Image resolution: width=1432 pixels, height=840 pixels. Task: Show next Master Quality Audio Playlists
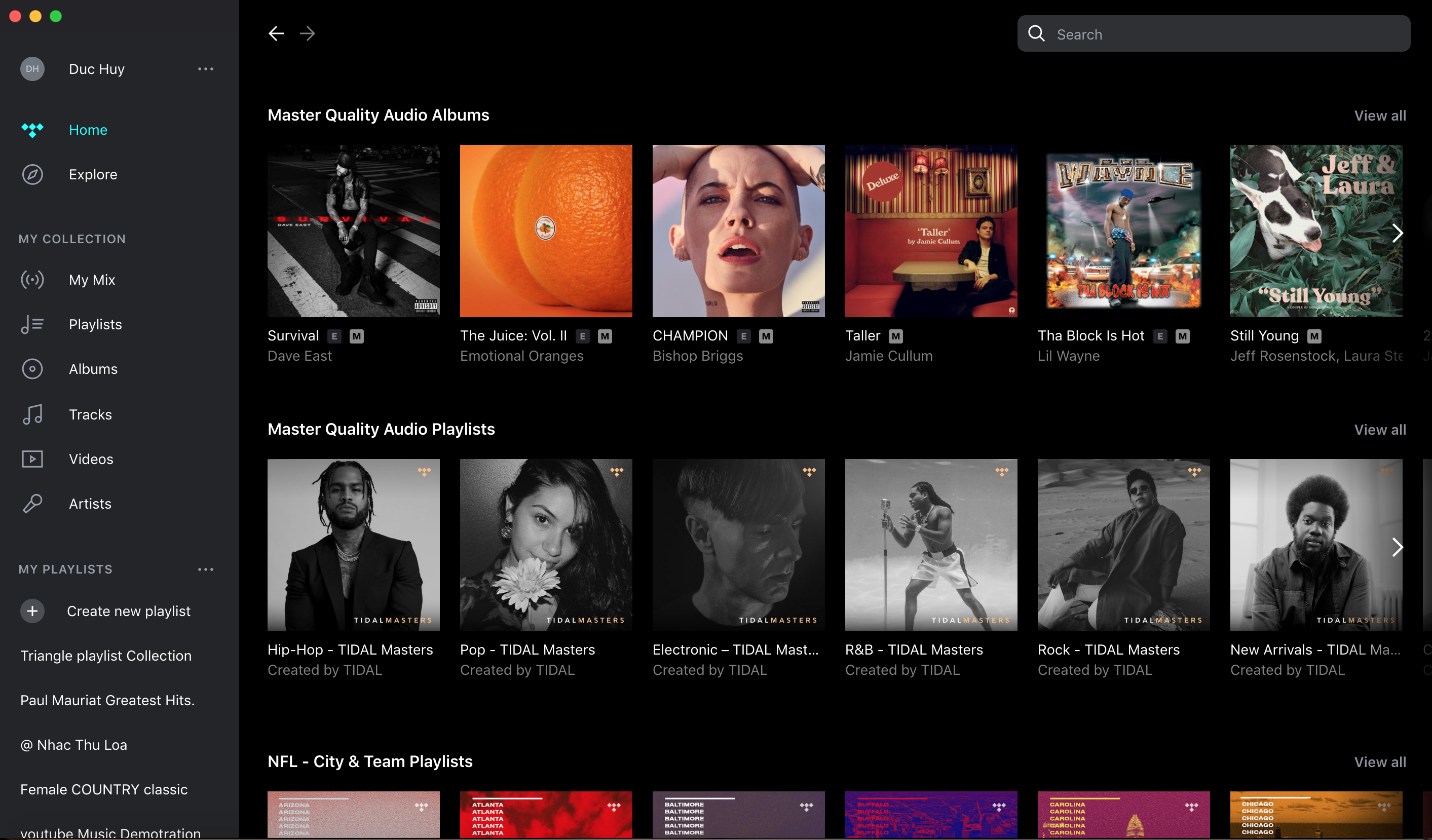(1398, 547)
